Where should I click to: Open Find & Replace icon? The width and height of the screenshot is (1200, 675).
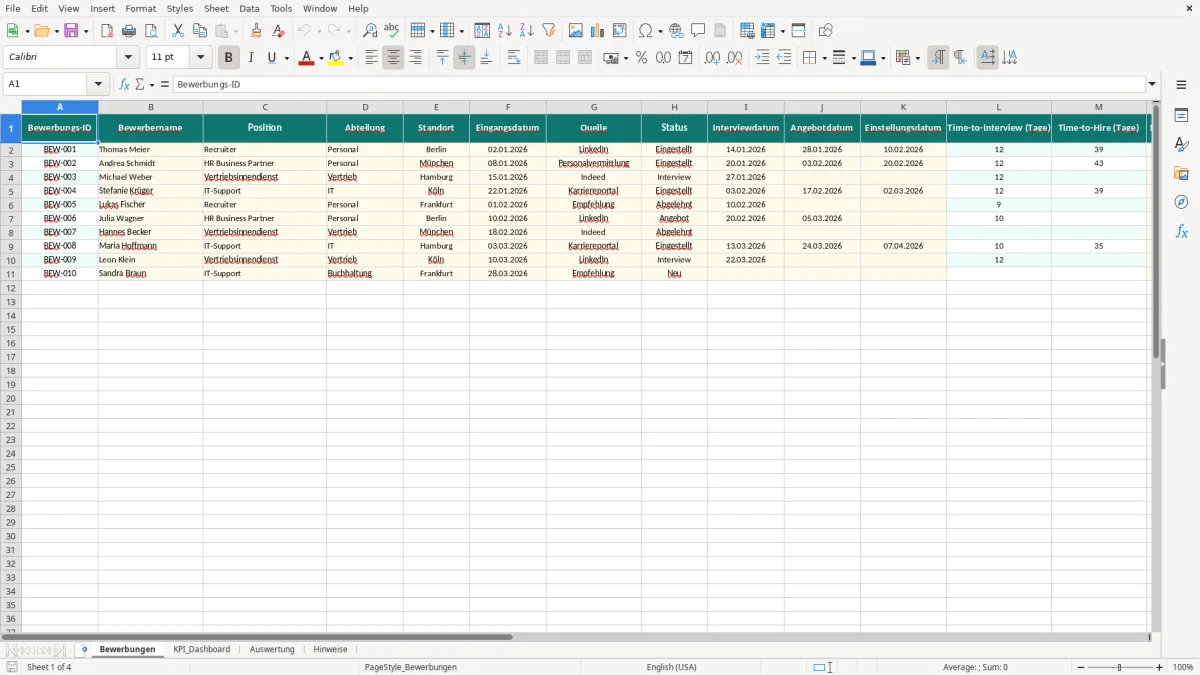[370, 31]
